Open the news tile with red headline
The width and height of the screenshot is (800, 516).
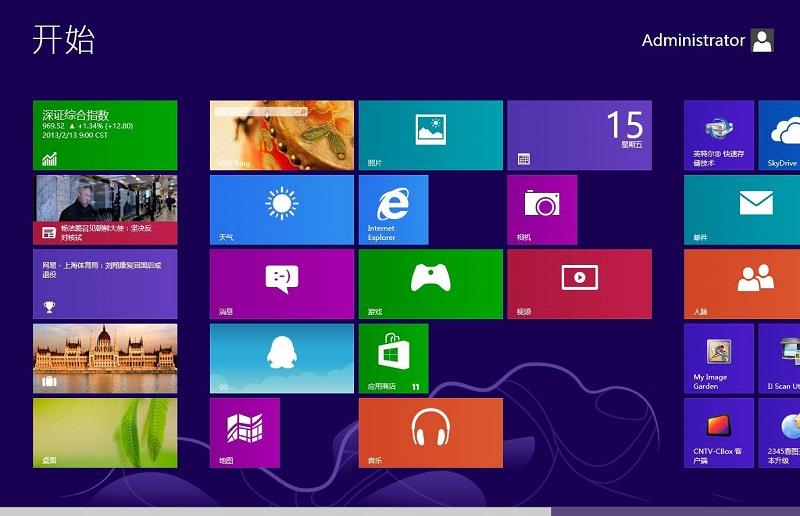(105, 210)
